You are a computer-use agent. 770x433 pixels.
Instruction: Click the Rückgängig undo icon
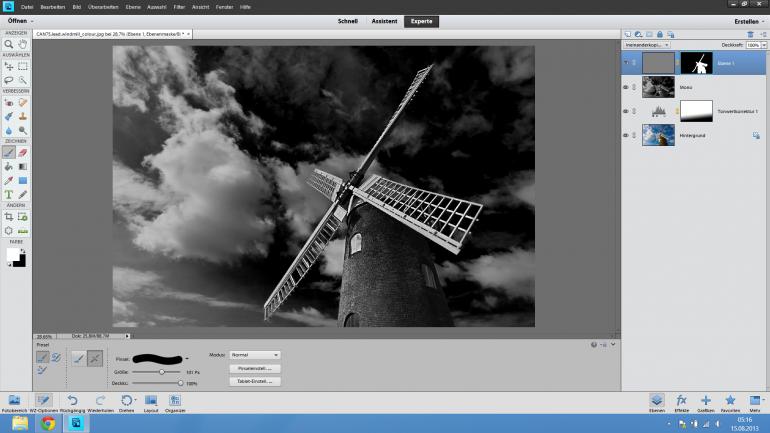(72, 403)
